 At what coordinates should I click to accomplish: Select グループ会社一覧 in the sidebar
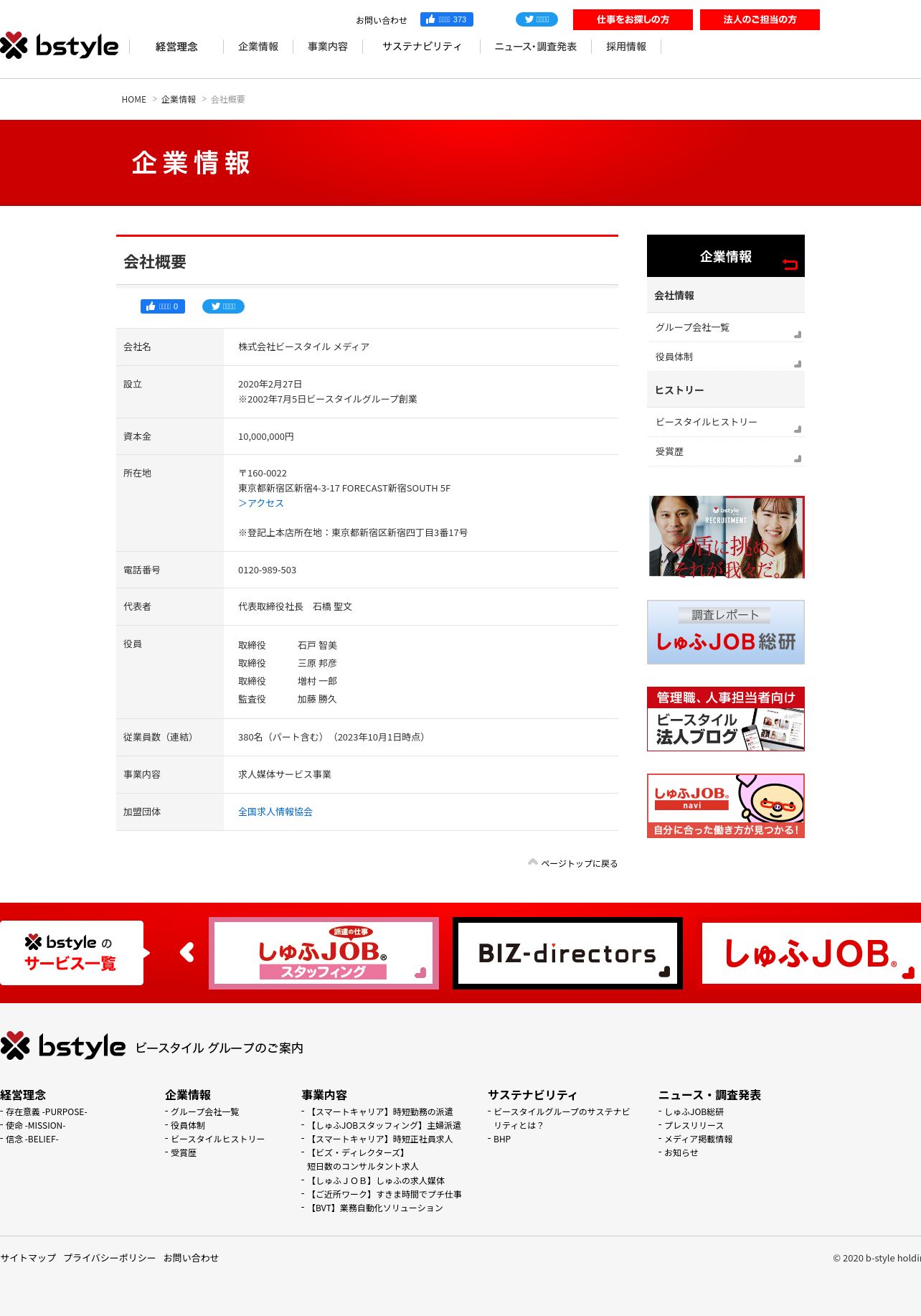point(726,327)
